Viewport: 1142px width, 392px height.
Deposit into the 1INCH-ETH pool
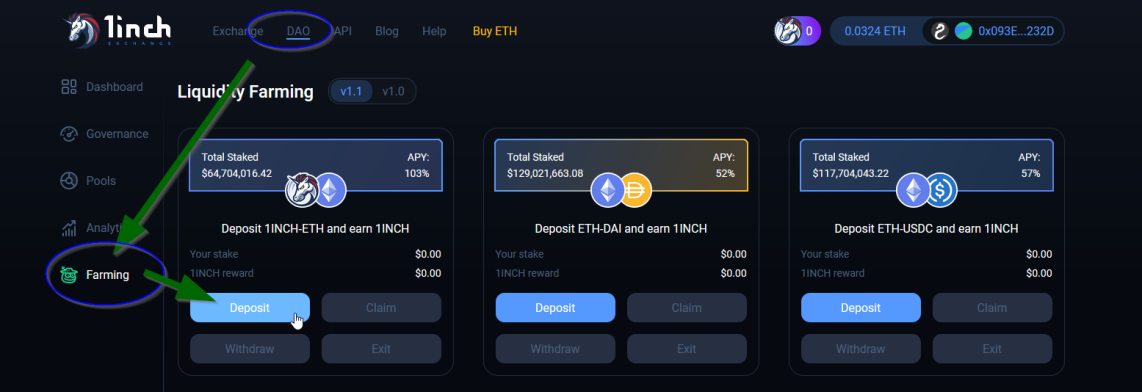point(250,307)
